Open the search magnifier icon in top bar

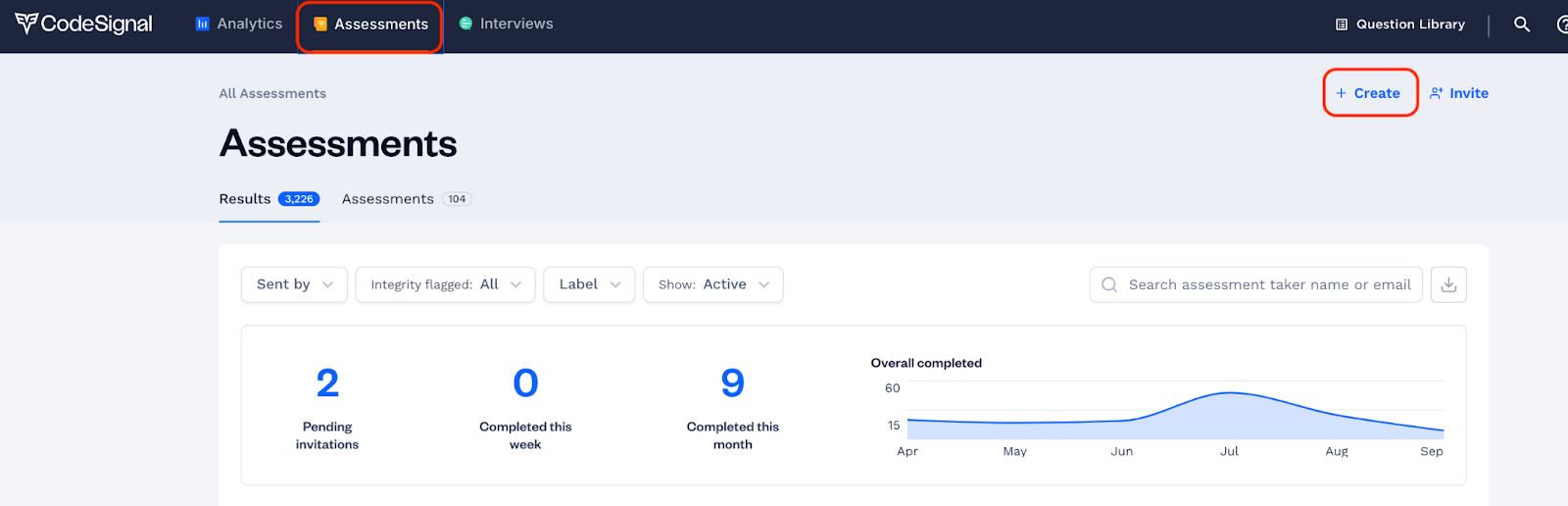click(x=1522, y=24)
